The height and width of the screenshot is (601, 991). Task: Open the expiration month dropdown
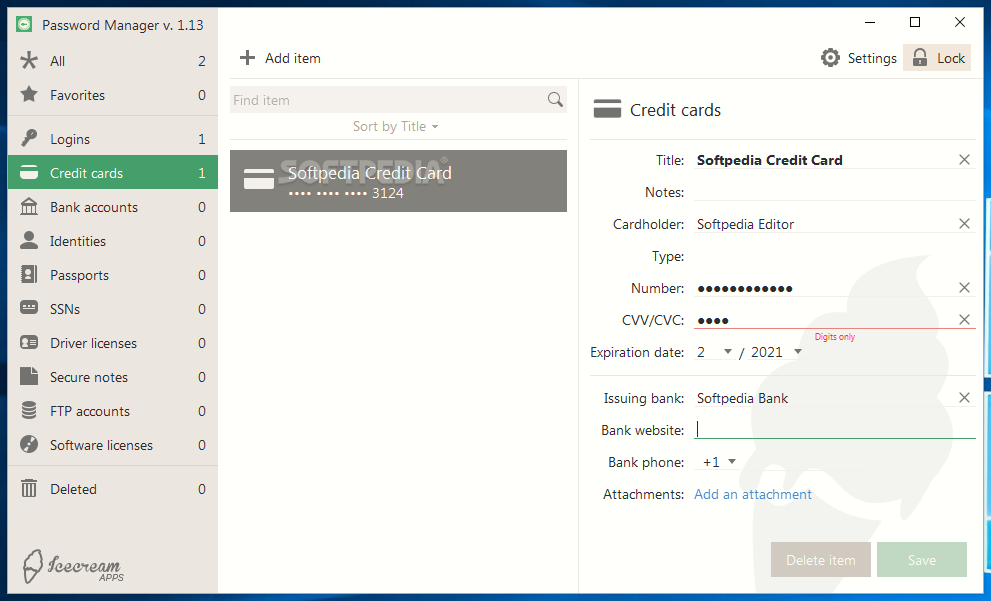coord(714,352)
